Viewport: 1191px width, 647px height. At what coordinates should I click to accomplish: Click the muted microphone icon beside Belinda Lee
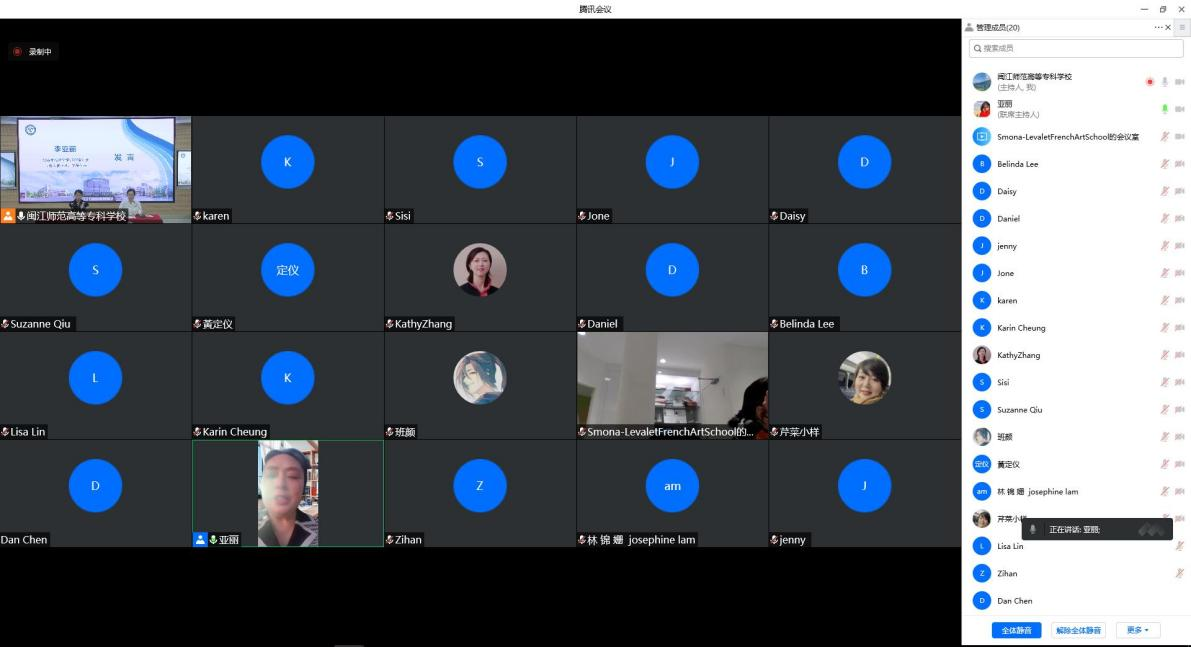click(x=1165, y=164)
